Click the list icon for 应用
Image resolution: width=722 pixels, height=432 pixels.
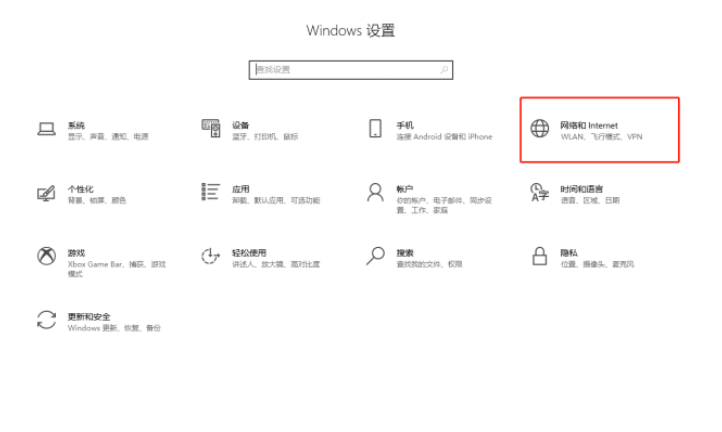pos(210,192)
